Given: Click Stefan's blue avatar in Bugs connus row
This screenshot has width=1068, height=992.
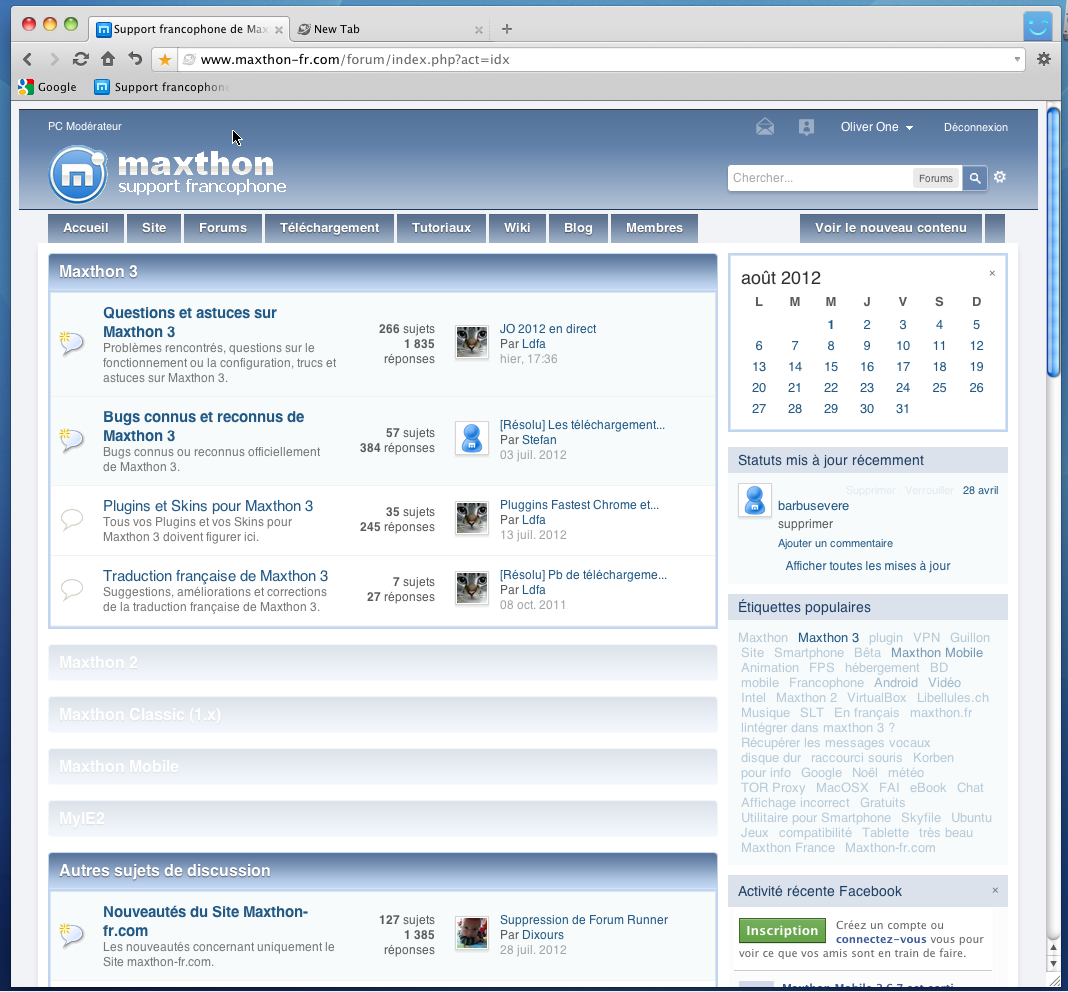Looking at the screenshot, I should point(471,438).
